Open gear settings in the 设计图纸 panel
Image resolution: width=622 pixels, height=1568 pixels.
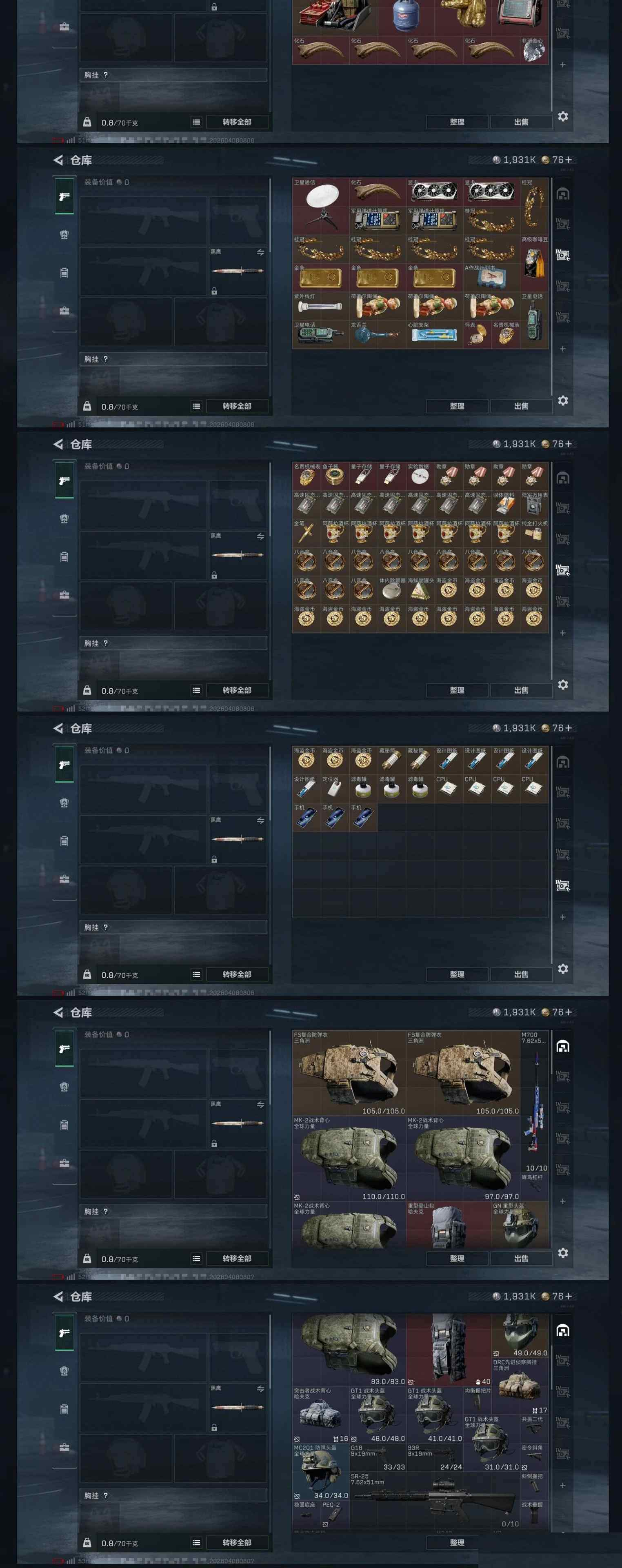pos(563,968)
